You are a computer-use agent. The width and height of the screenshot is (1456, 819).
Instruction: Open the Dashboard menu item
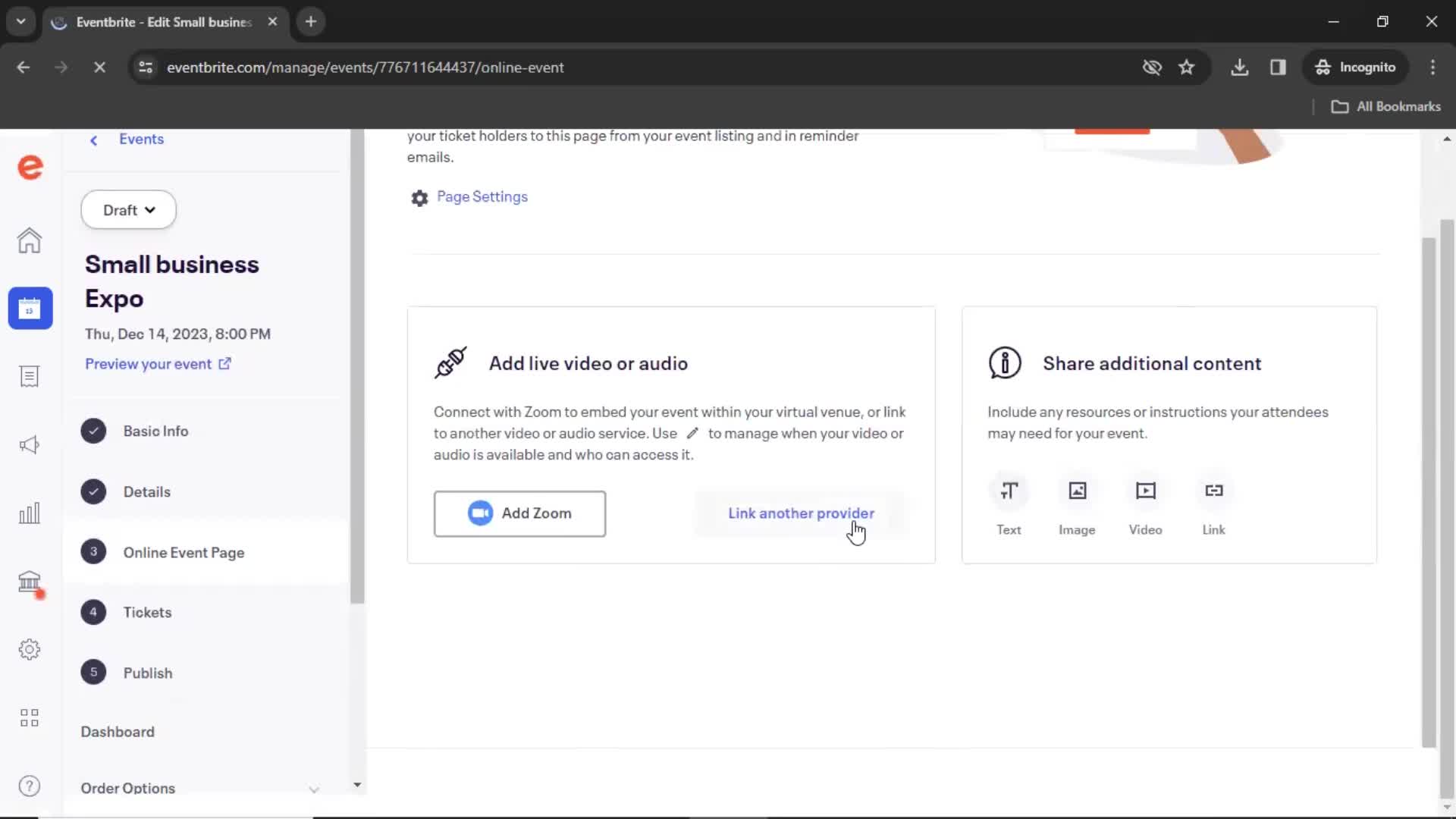[x=118, y=732]
